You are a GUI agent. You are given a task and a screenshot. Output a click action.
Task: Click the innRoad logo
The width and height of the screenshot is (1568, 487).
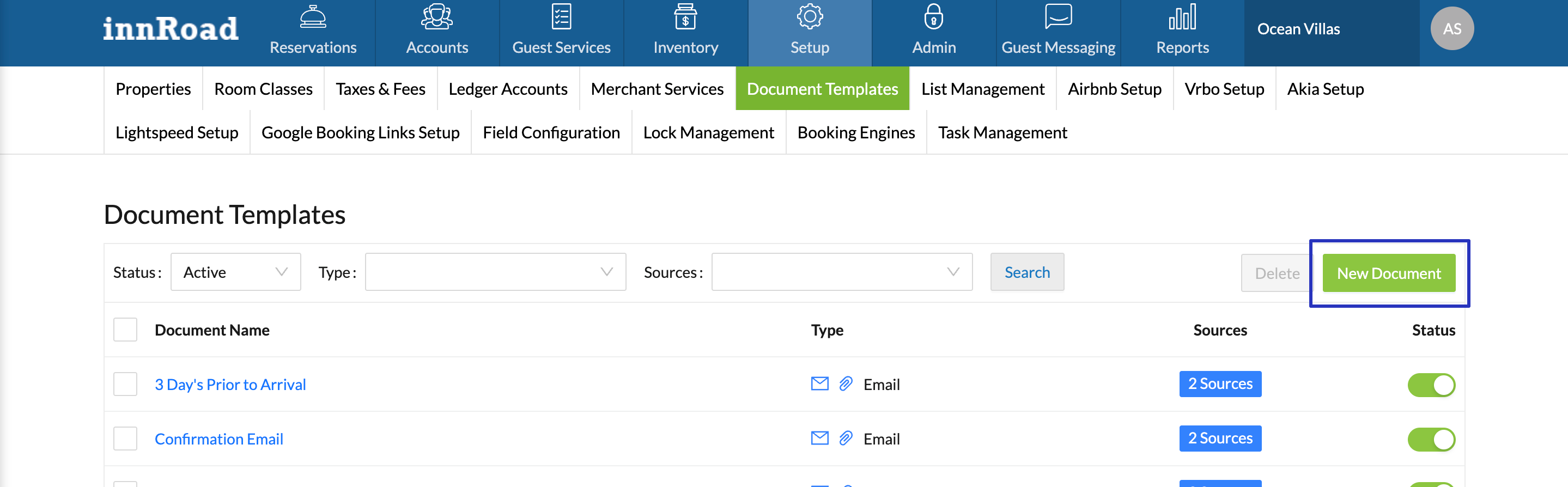pyautogui.click(x=171, y=29)
